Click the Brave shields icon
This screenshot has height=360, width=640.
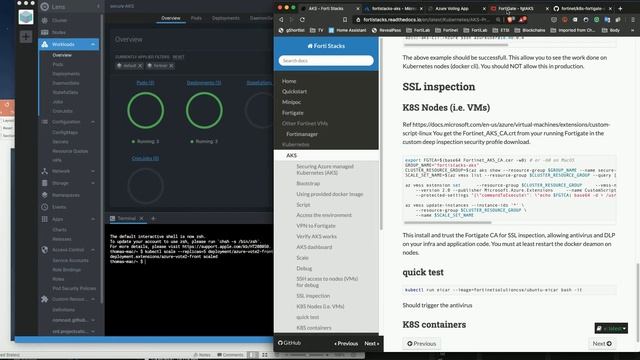click(511, 19)
